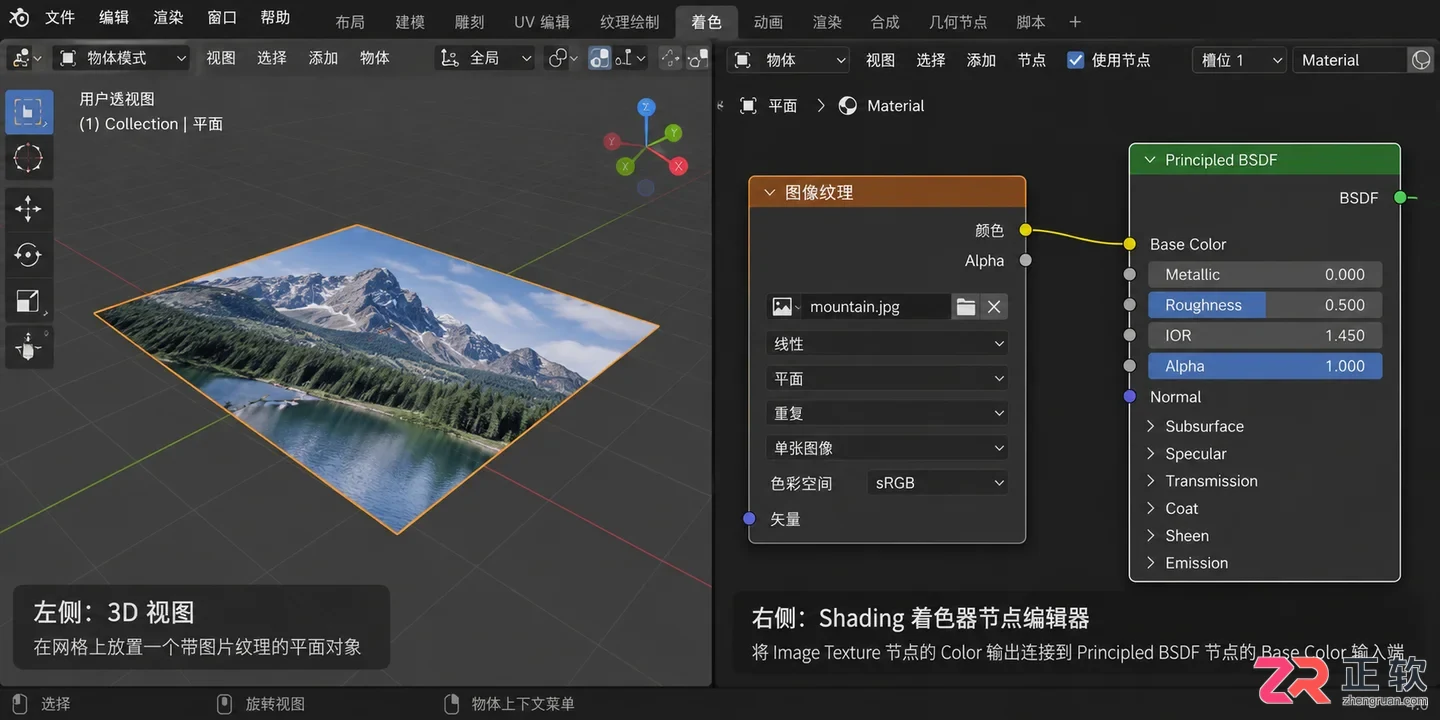Click the red X axis gizmo handle
This screenshot has width=1440, height=720.
679,166
